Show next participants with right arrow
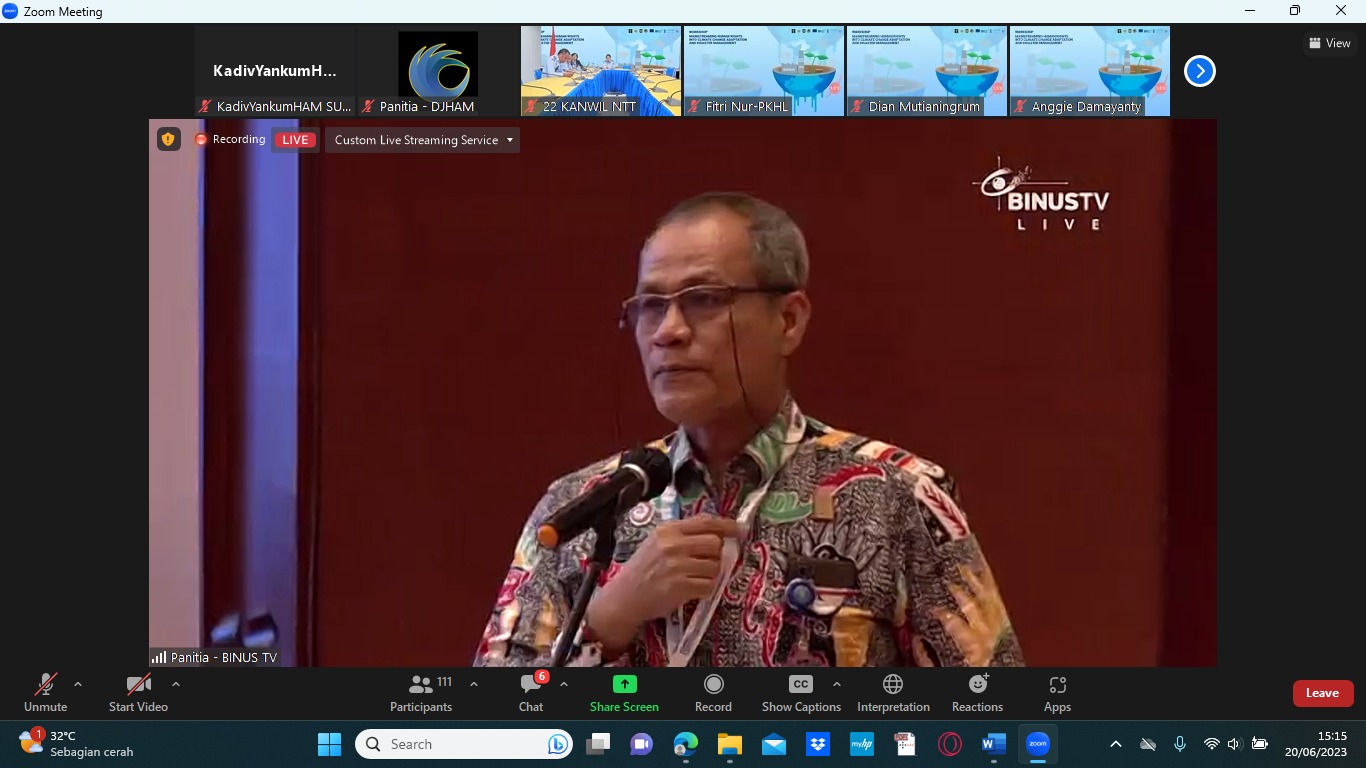This screenshot has width=1366, height=768. pyautogui.click(x=1199, y=71)
